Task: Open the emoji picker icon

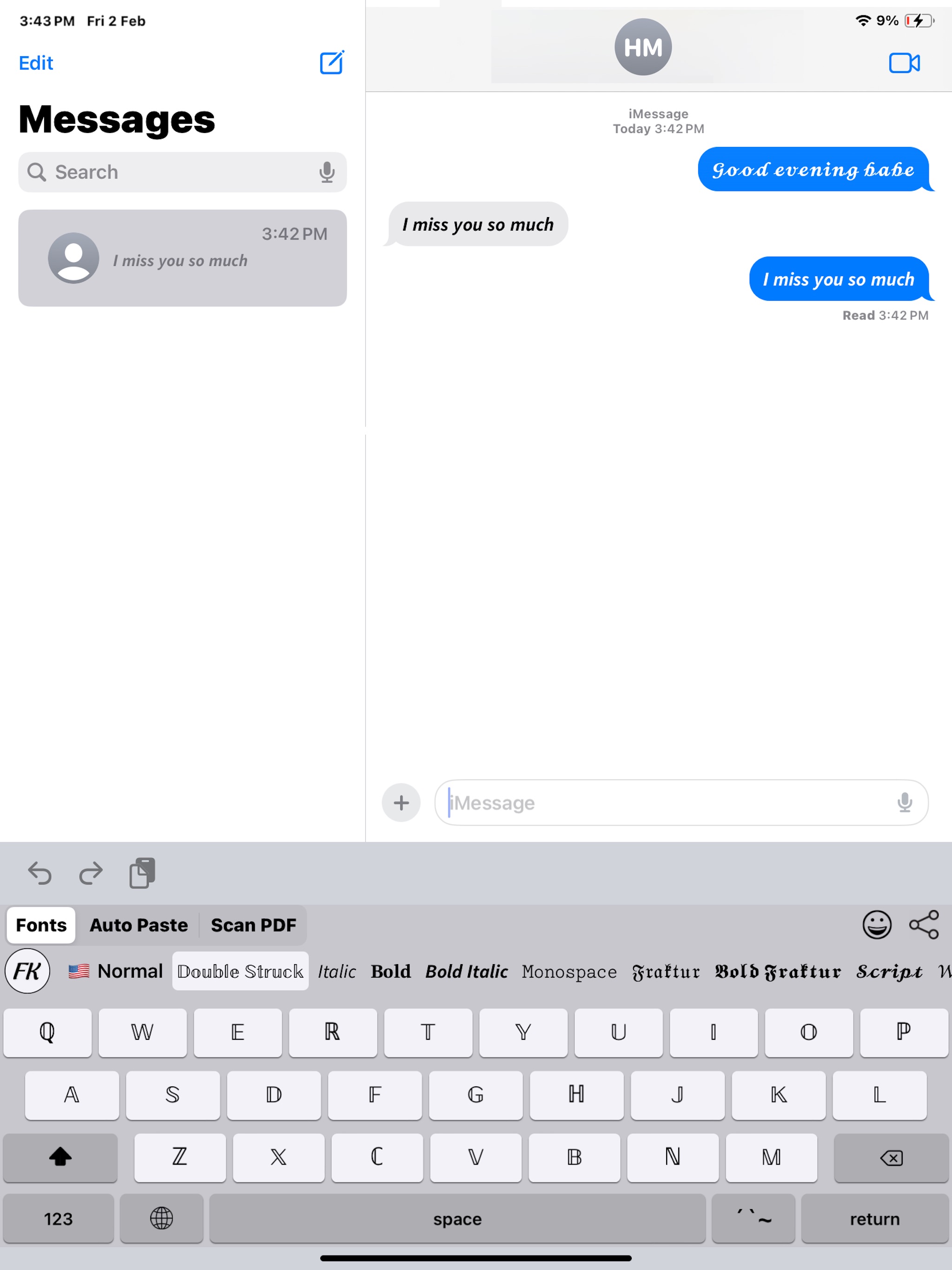Action: click(x=876, y=925)
